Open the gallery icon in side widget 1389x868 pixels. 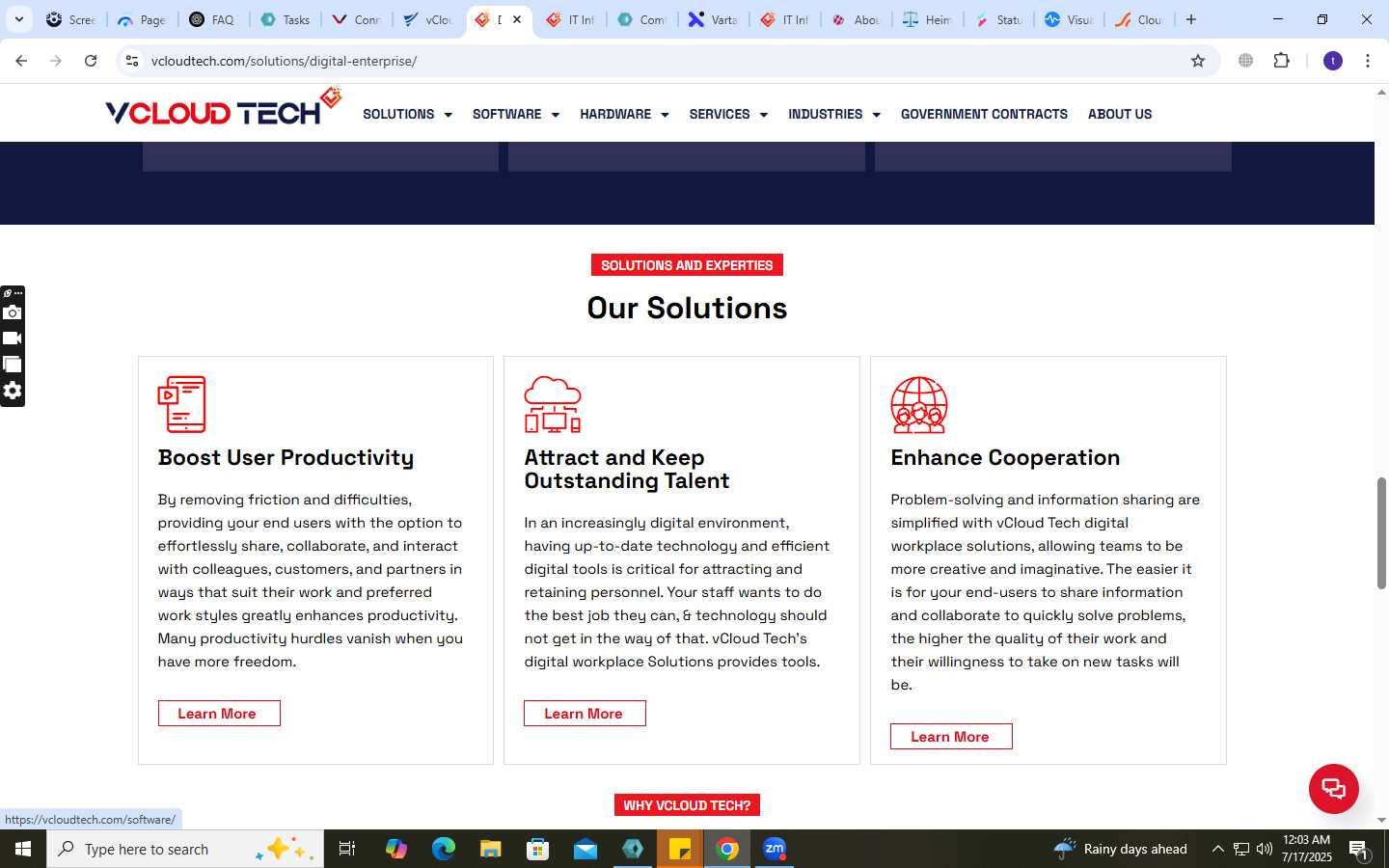12,365
